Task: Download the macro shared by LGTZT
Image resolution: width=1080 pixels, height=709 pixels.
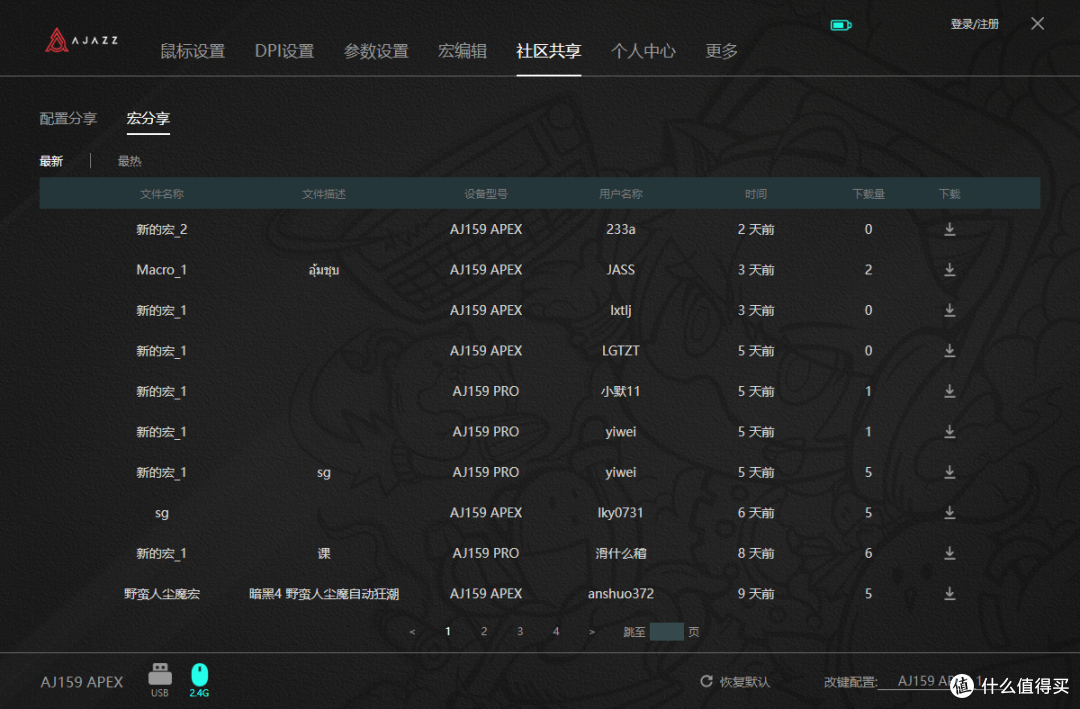Action: click(x=949, y=351)
